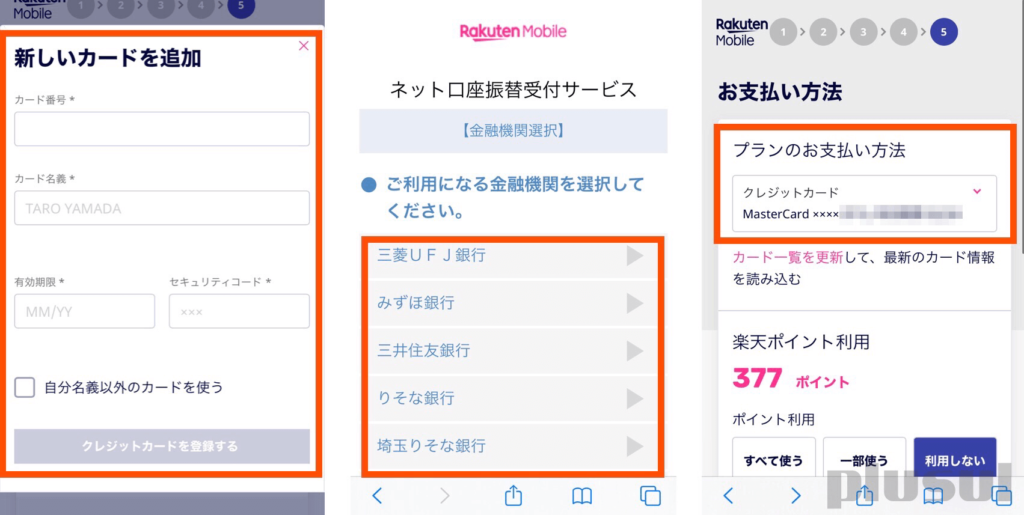Image resolution: width=1024 pixels, height=515 pixels.
Task: Choose りそな銀行 from the bank list
Action: (513, 398)
